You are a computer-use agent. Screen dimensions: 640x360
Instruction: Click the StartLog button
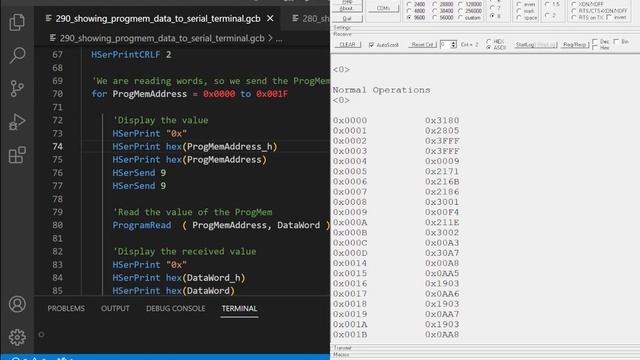pos(524,44)
